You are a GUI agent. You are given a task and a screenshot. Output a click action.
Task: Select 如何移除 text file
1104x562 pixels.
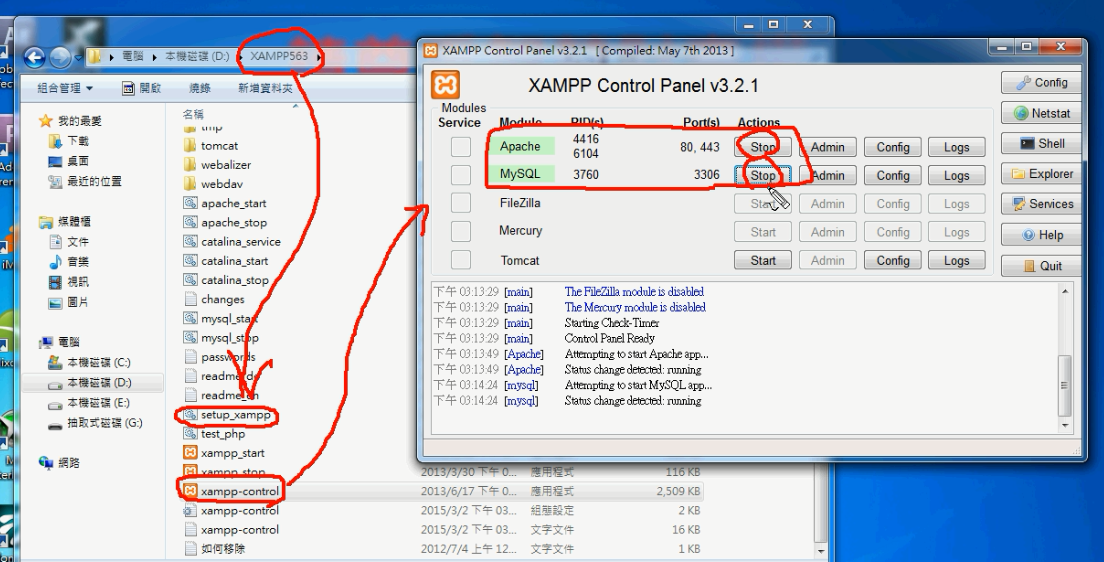coord(214,549)
